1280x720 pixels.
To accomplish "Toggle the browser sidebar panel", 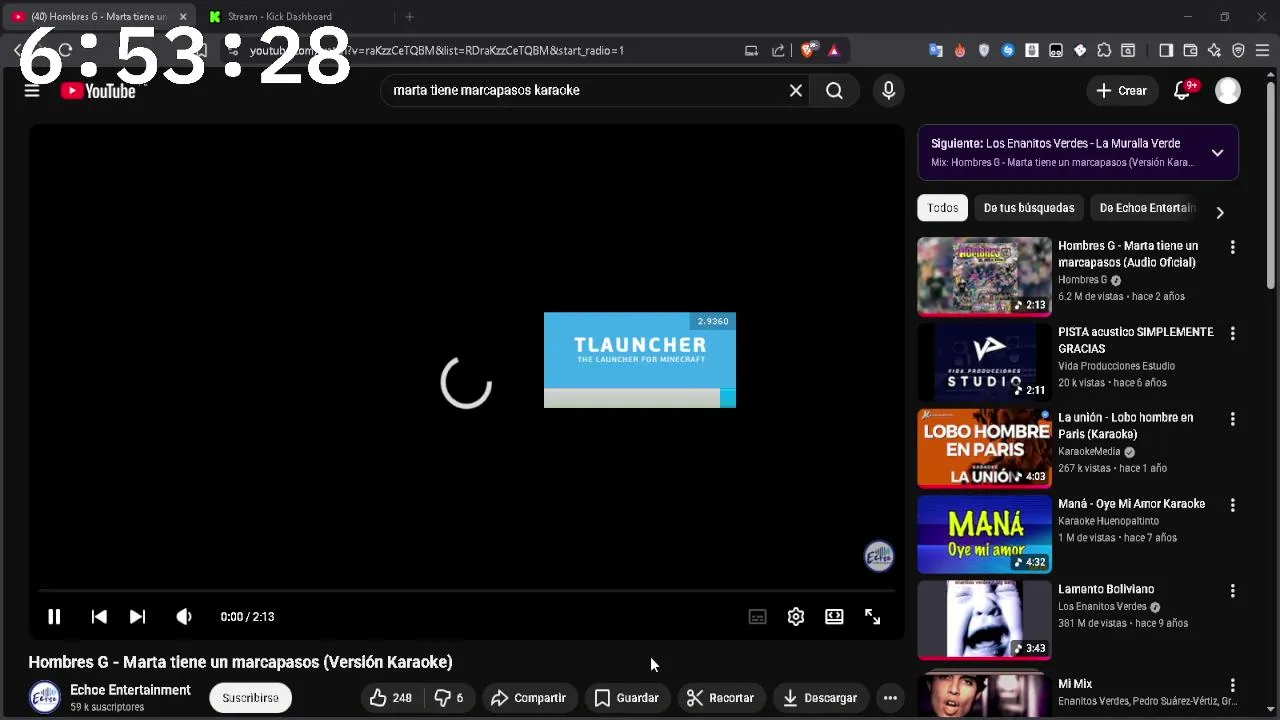I will [x=1166, y=50].
